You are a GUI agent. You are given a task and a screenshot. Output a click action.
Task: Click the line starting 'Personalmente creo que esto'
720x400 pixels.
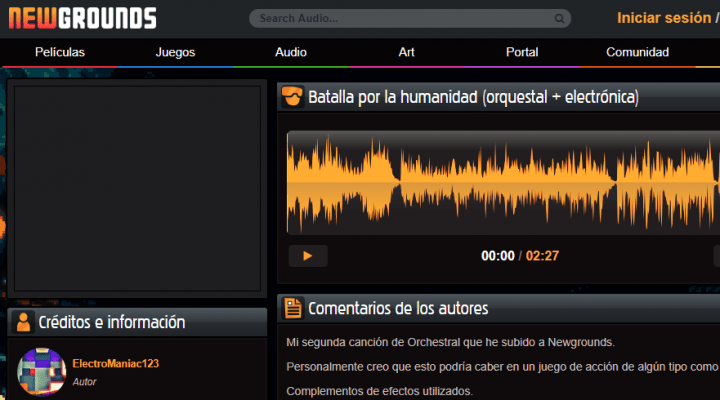[502, 367]
